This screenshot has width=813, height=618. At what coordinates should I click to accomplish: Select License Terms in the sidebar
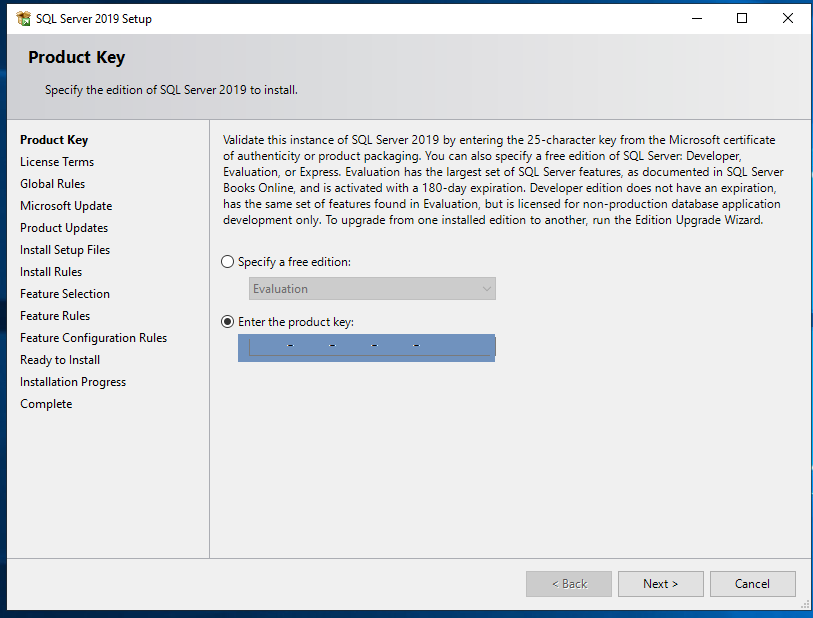tap(57, 161)
